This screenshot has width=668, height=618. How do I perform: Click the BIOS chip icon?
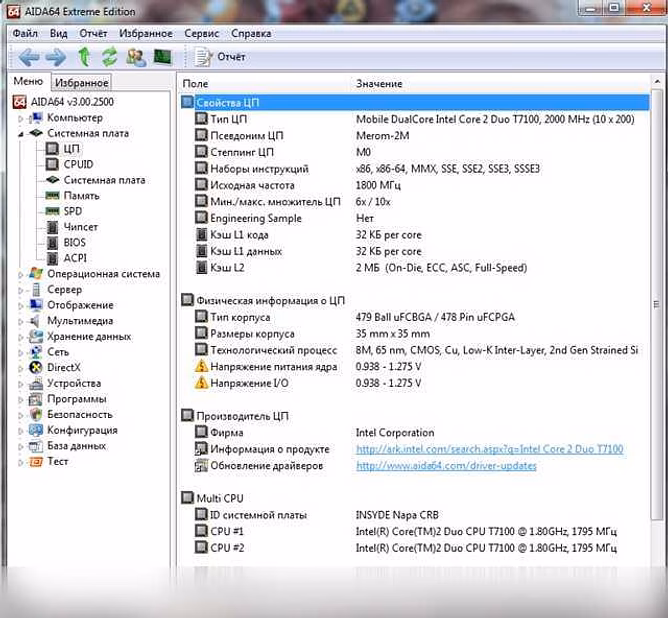point(52,243)
